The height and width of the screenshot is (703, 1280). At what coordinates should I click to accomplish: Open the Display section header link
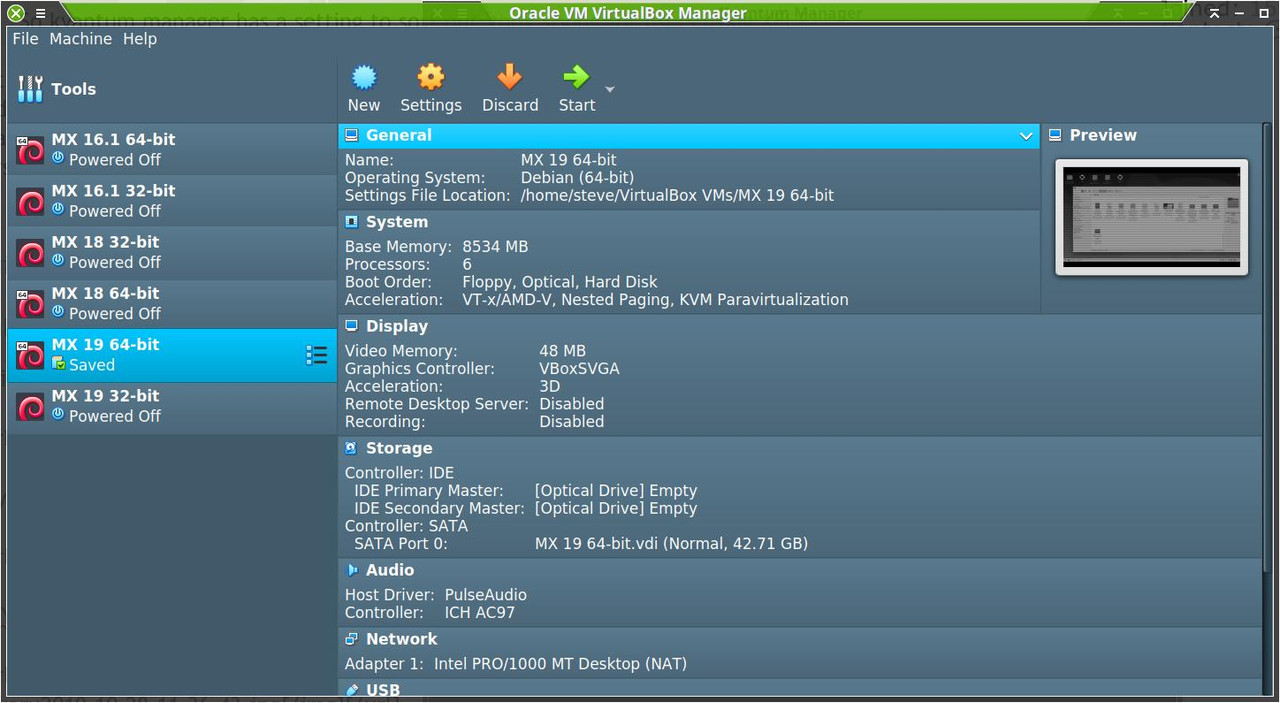click(397, 326)
